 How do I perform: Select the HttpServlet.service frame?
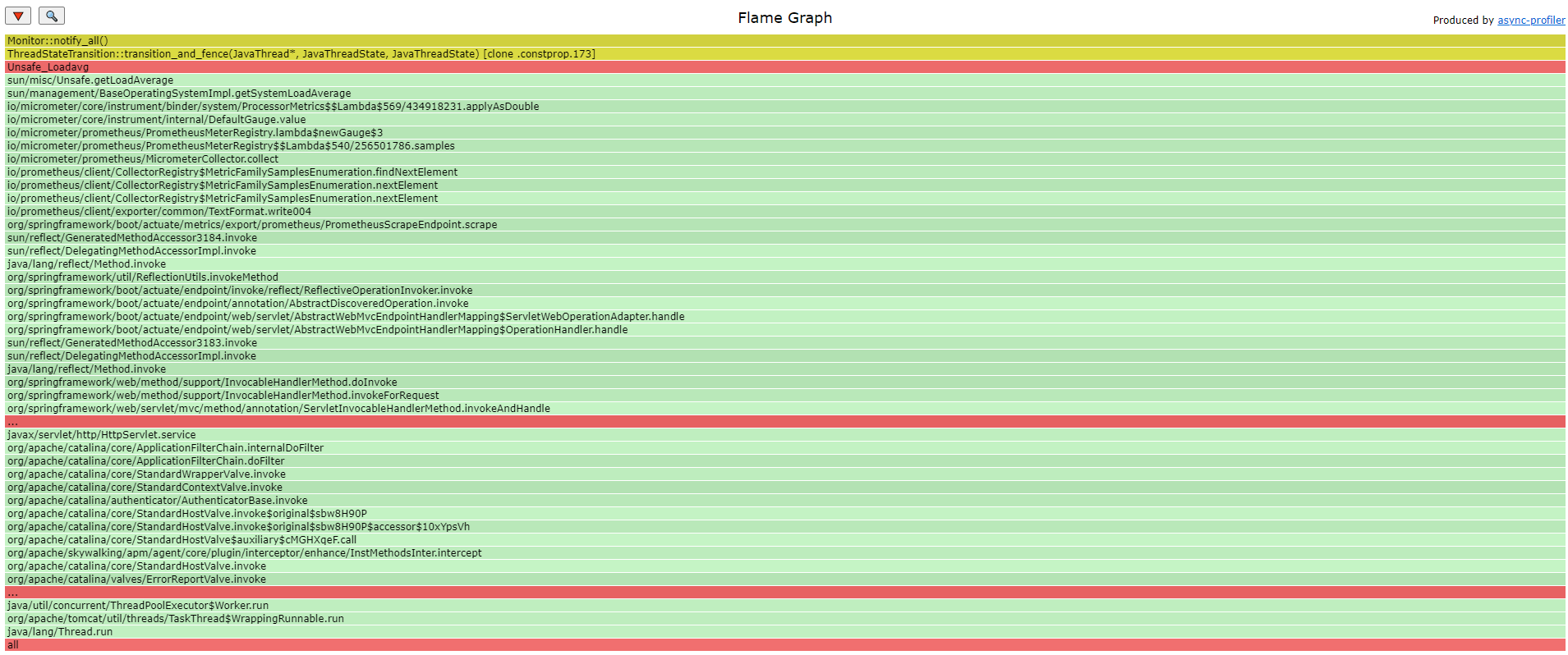784,435
